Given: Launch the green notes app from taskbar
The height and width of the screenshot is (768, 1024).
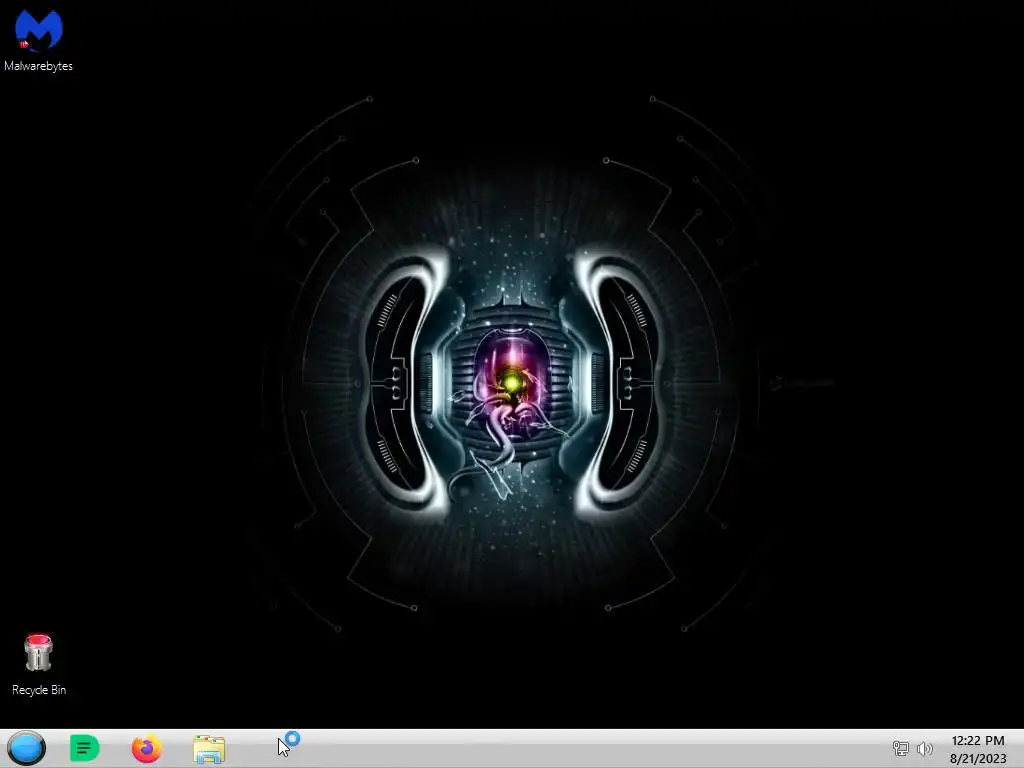Looking at the screenshot, I should pyautogui.click(x=84, y=748).
